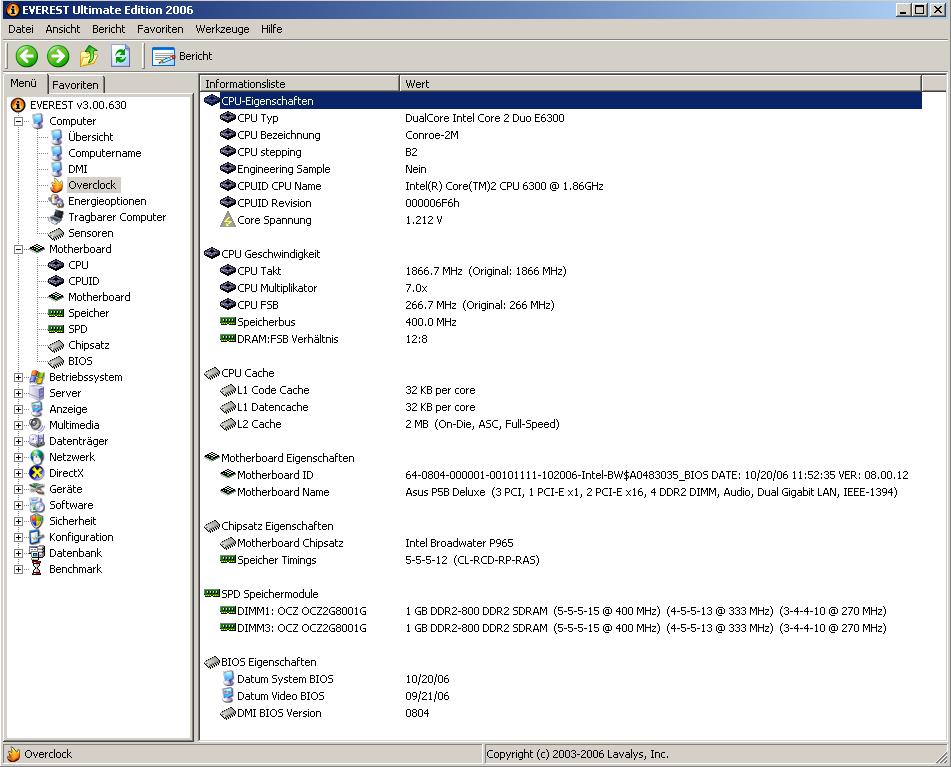Click the Intel Broadwater P965 value
The height and width of the screenshot is (767, 951).
(x=459, y=543)
